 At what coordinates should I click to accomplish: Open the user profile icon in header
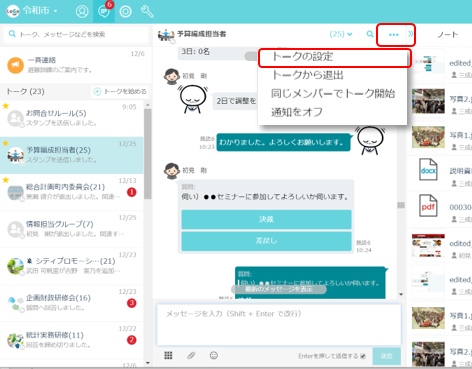click(82, 11)
